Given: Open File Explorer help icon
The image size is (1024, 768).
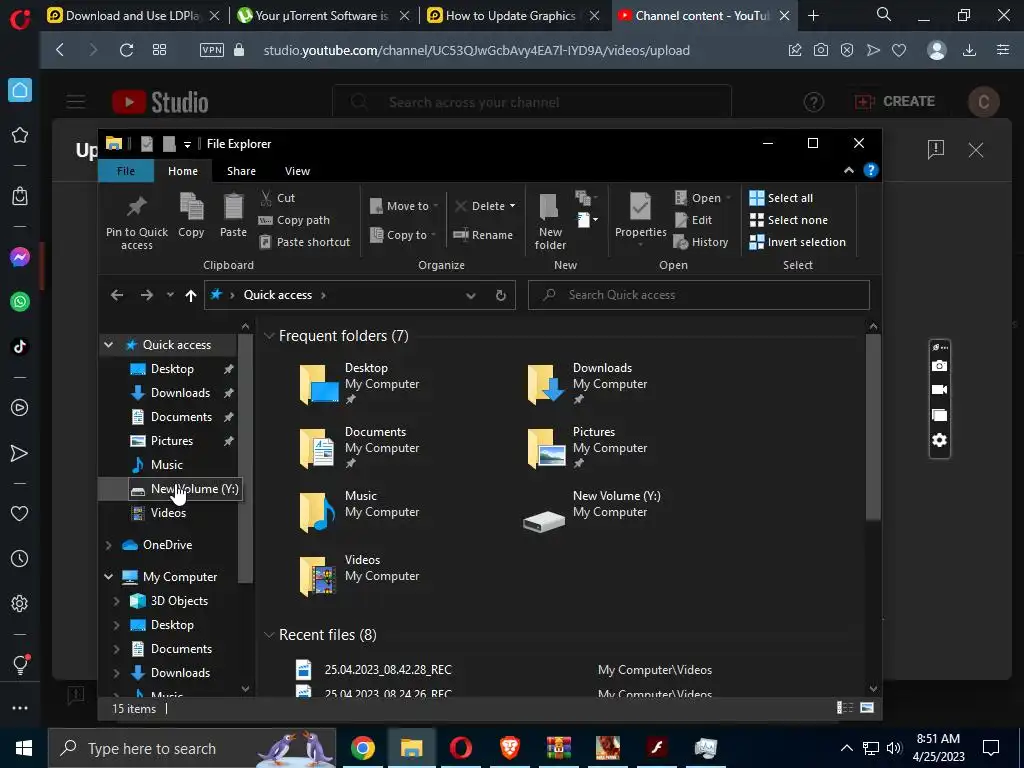Looking at the screenshot, I should pyautogui.click(x=871, y=170).
